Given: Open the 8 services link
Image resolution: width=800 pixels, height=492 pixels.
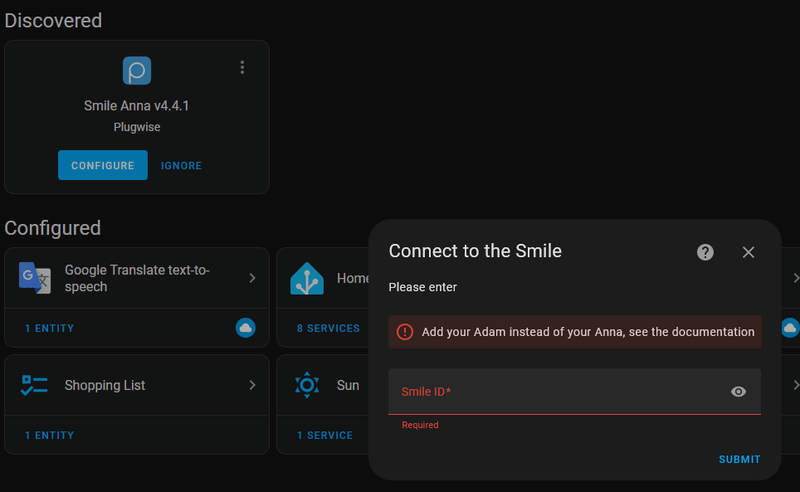Looking at the screenshot, I should pyautogui.click(x=328, y=328).
